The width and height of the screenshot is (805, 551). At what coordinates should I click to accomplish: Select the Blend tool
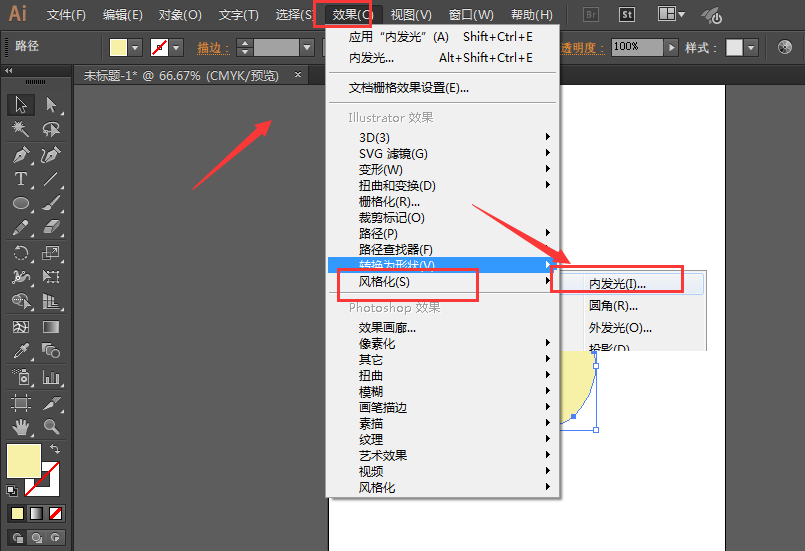(51, 351)
